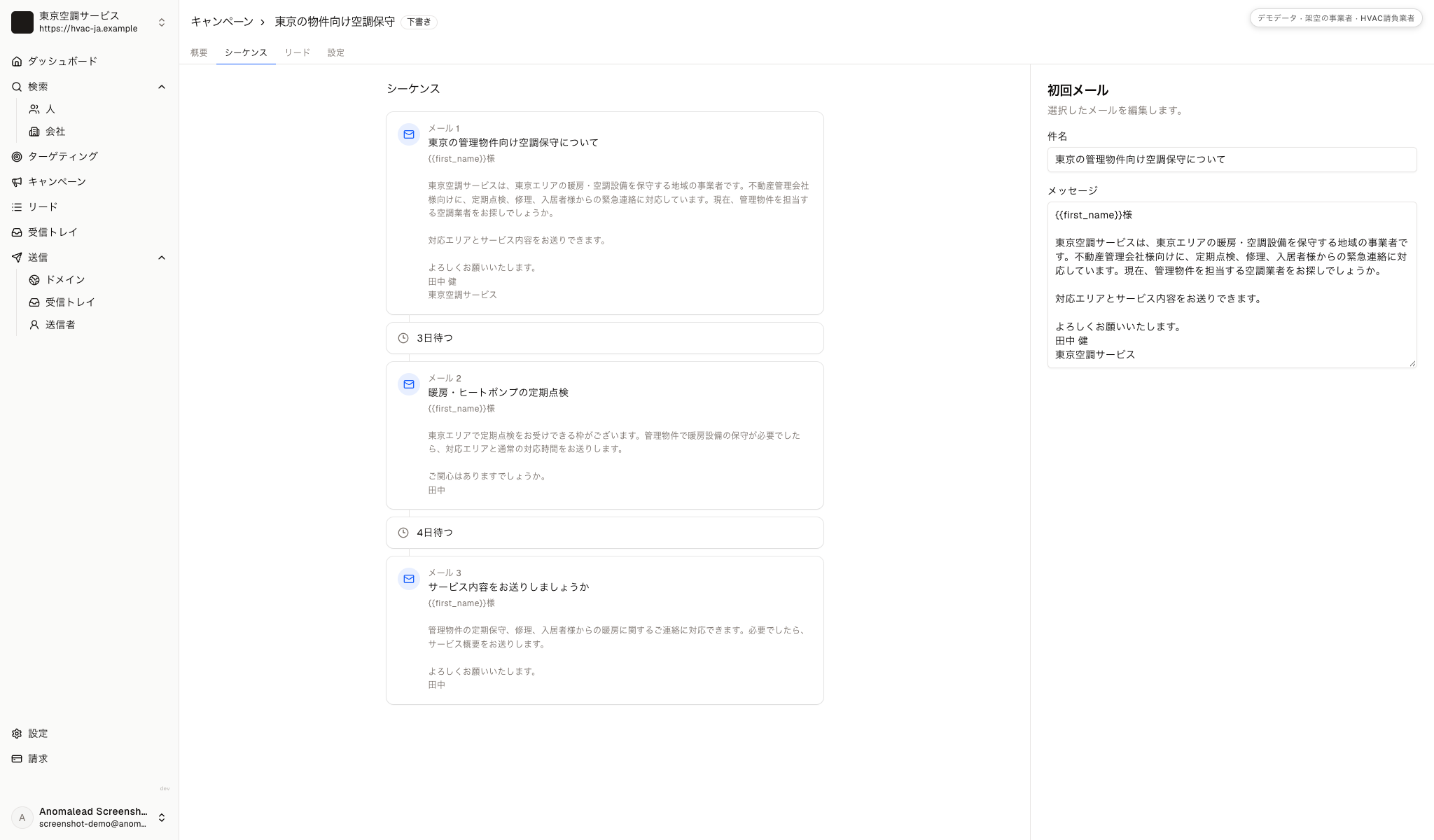Select the 4日待つ wait step
Screen dimensions: 1434x840
pos(605,533)
